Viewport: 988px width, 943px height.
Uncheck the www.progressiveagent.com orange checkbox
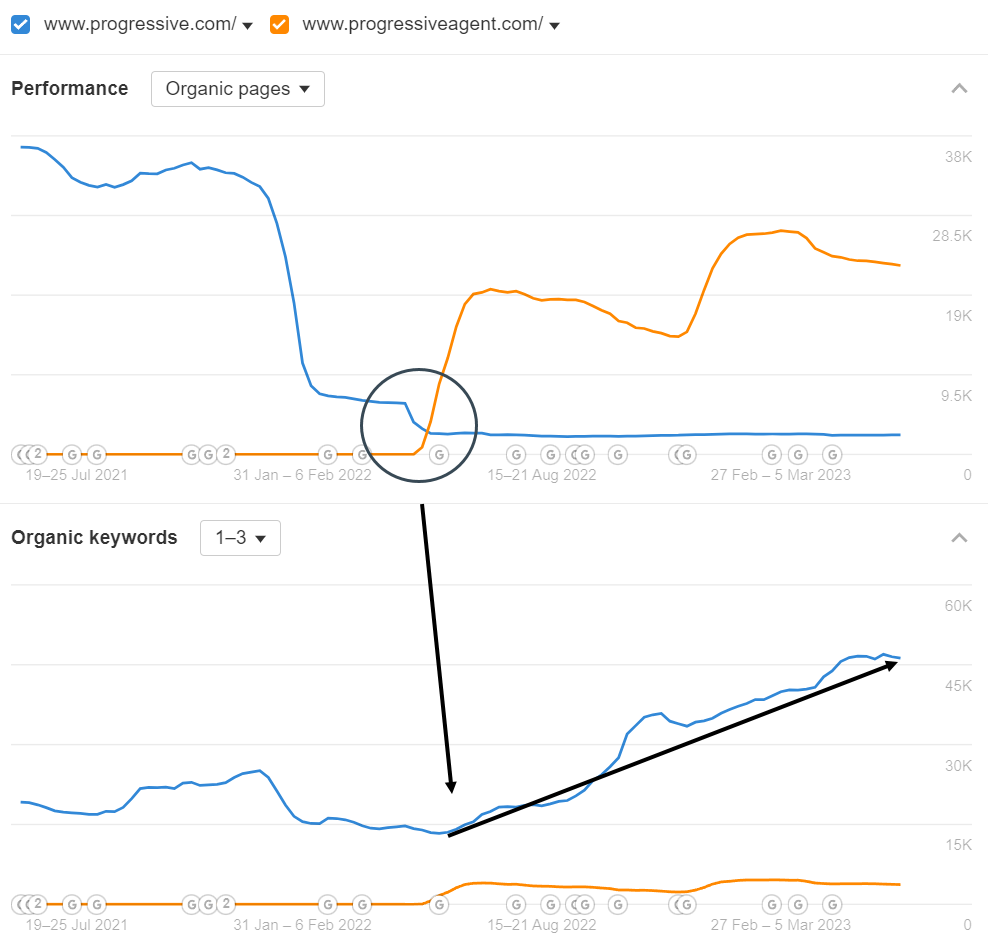279,25
